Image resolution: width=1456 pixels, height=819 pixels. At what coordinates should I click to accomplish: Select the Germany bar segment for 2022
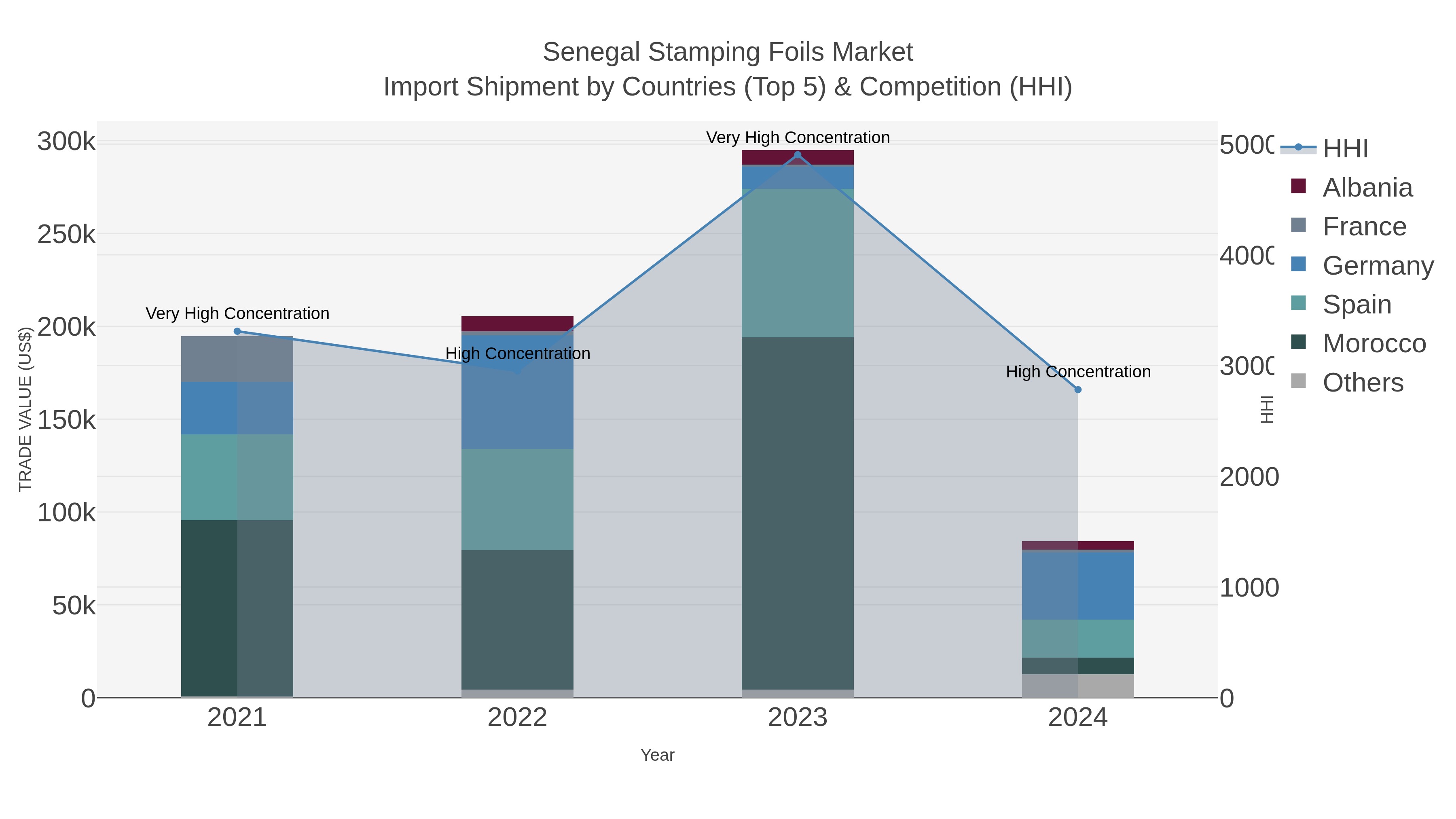(x=517, y=392)
